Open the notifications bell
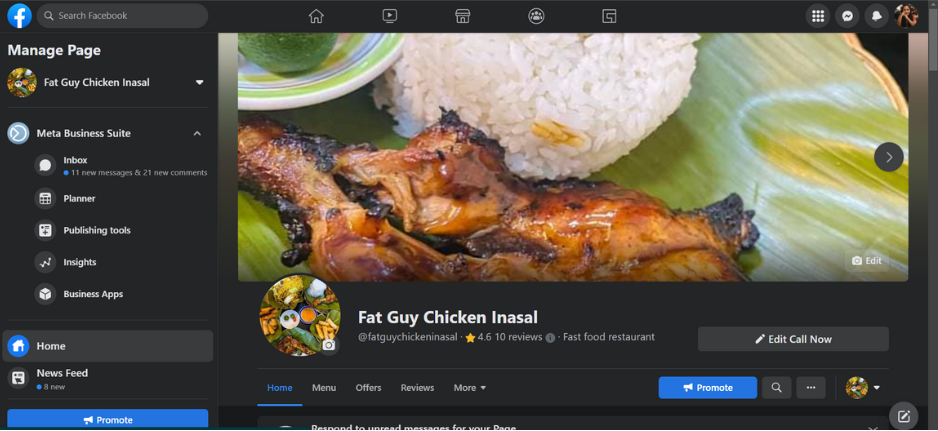The width and height of the screenshot is (938, 431). click(876, 16)
